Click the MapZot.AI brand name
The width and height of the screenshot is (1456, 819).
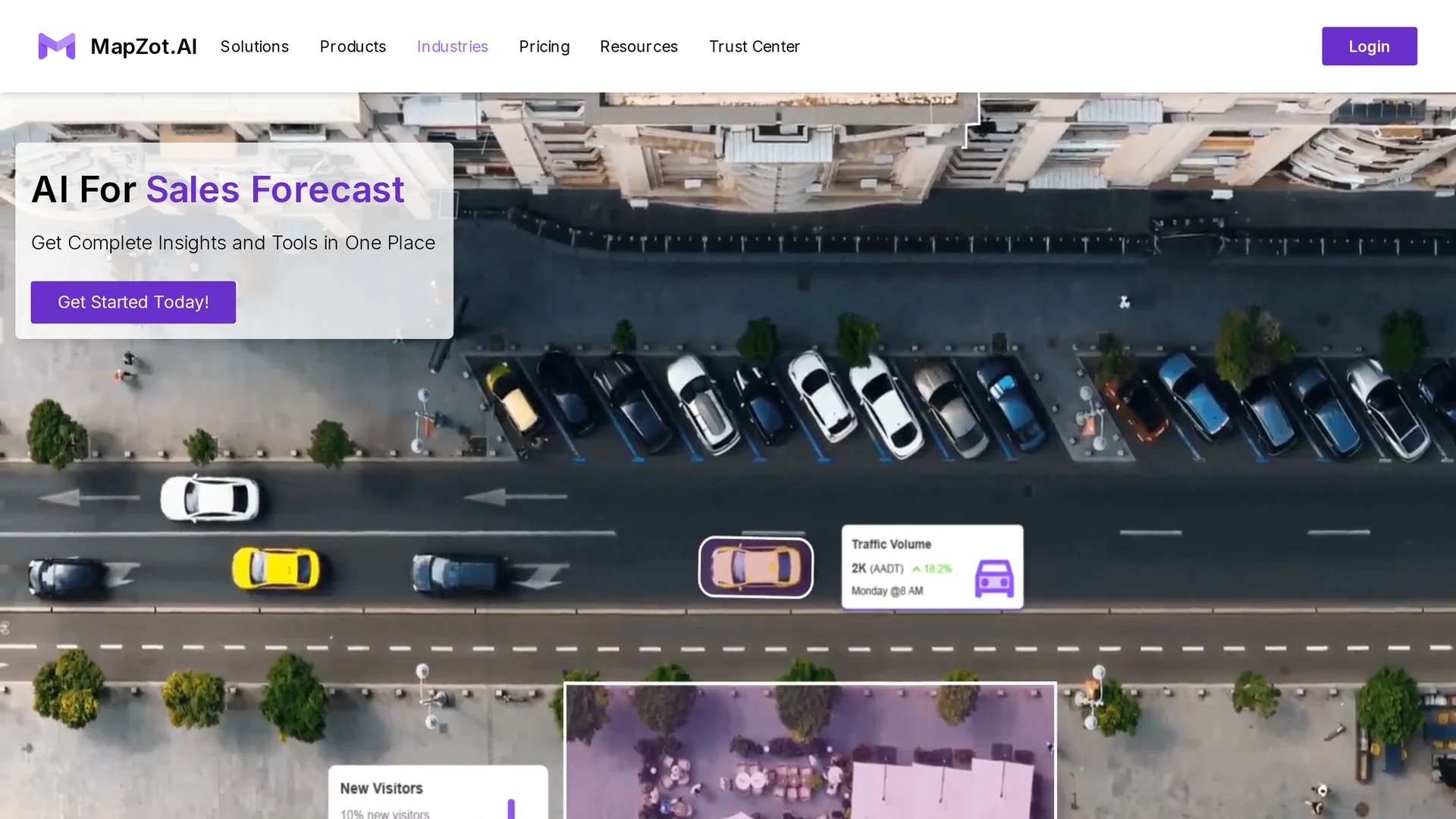[x=143, y=46]
